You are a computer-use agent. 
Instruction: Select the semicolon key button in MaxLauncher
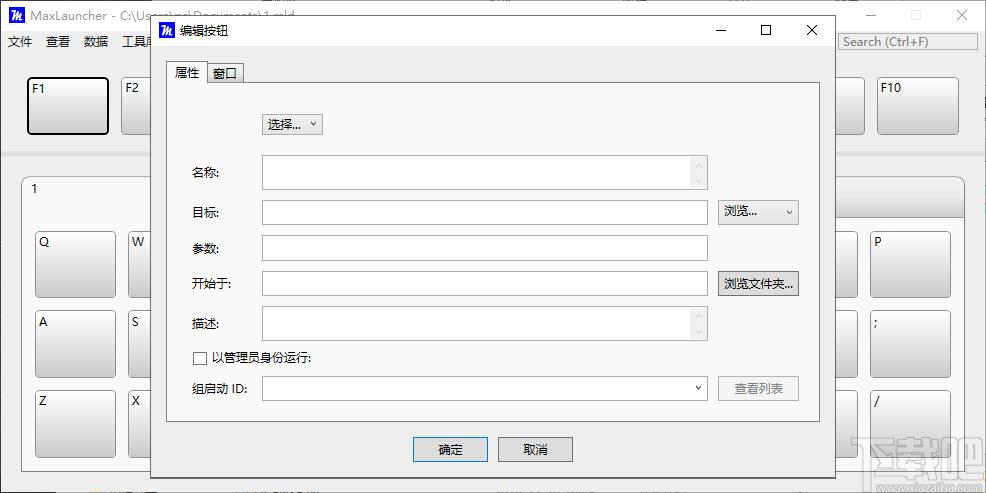(x=911, y=344)
